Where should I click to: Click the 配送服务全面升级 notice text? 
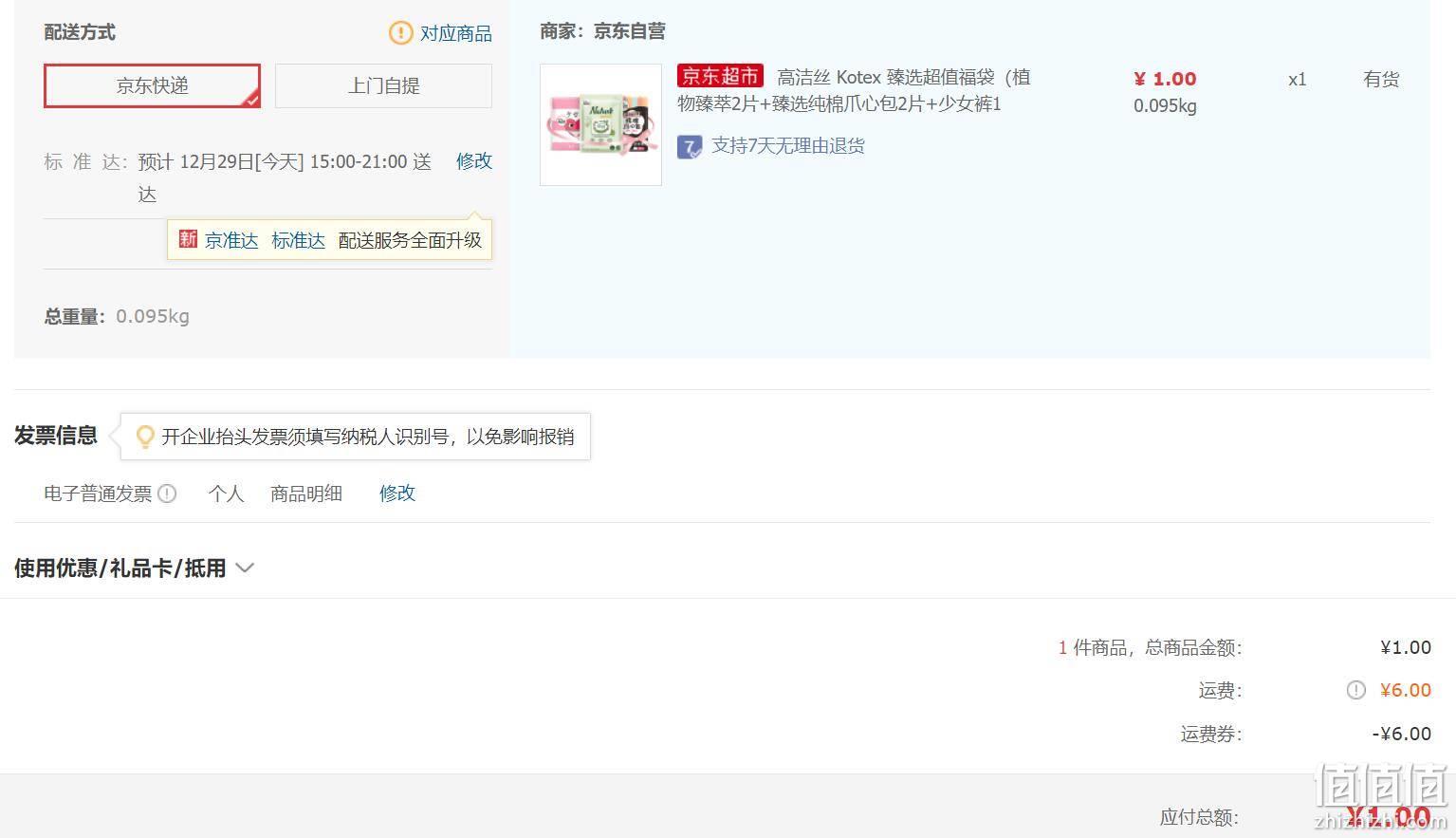[410, 240]
